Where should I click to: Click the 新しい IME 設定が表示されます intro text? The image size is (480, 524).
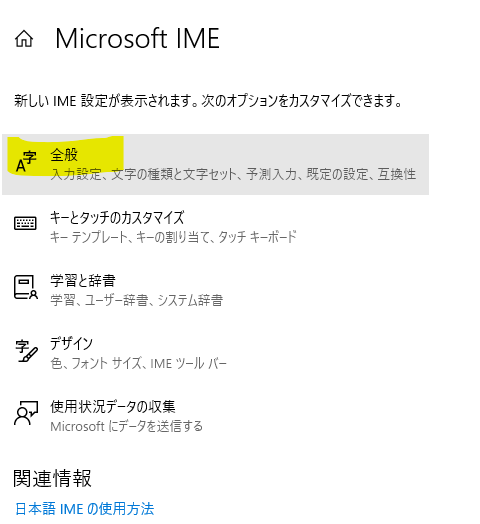click(208, 101)
